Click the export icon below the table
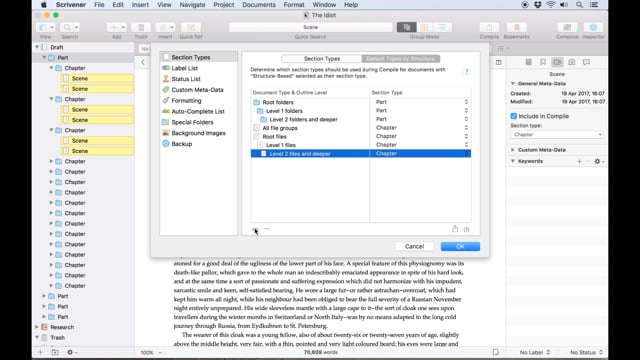This screenshot has width=640, height=360. 455,229
